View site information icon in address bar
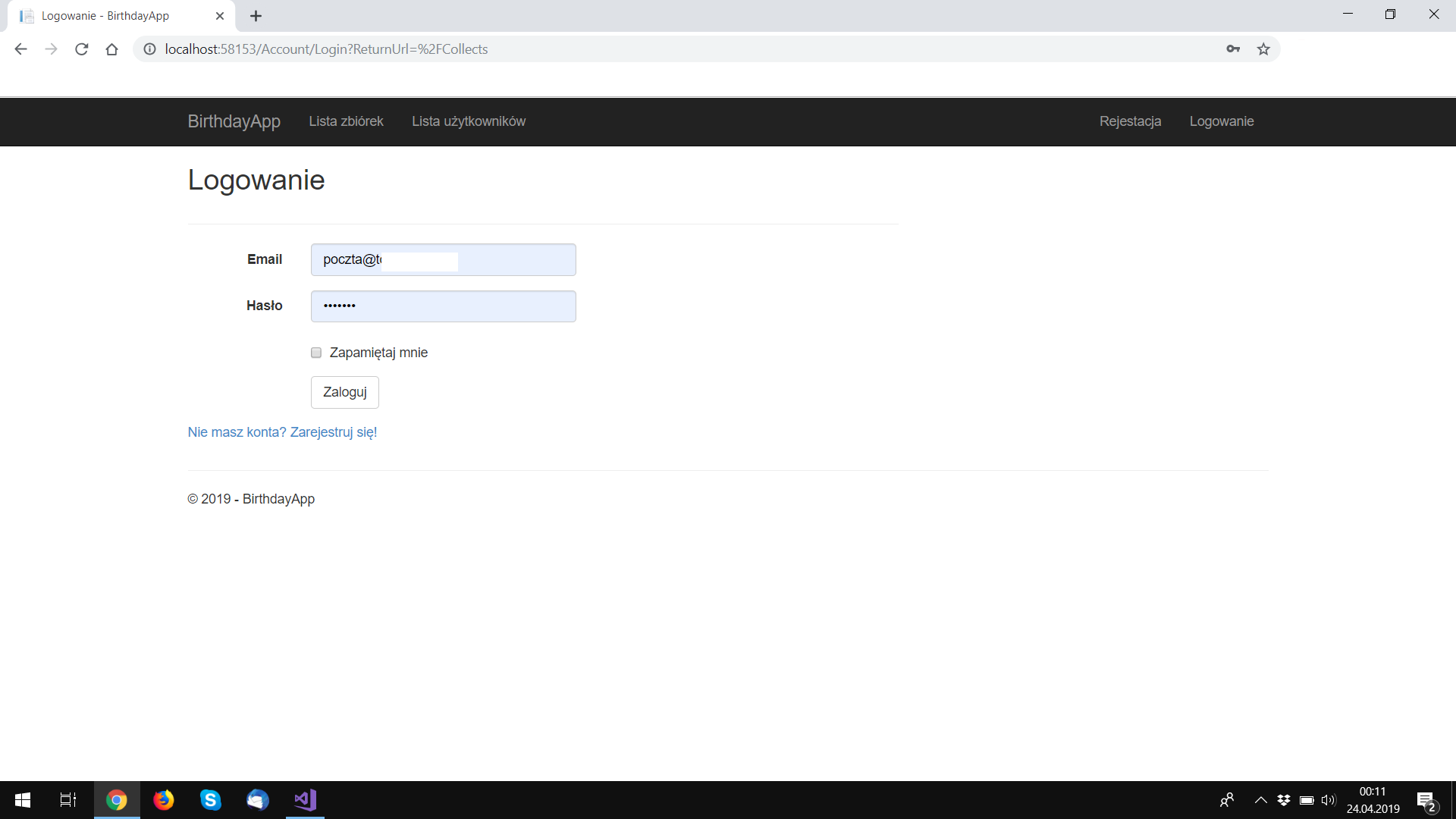The width and height of the screenshot is (1456, 819). click(150, 49)
